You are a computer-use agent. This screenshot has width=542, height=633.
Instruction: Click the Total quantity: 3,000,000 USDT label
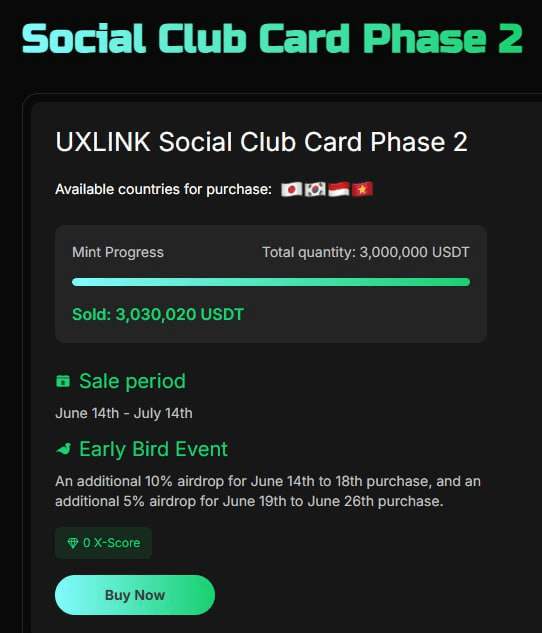[366, 252]
